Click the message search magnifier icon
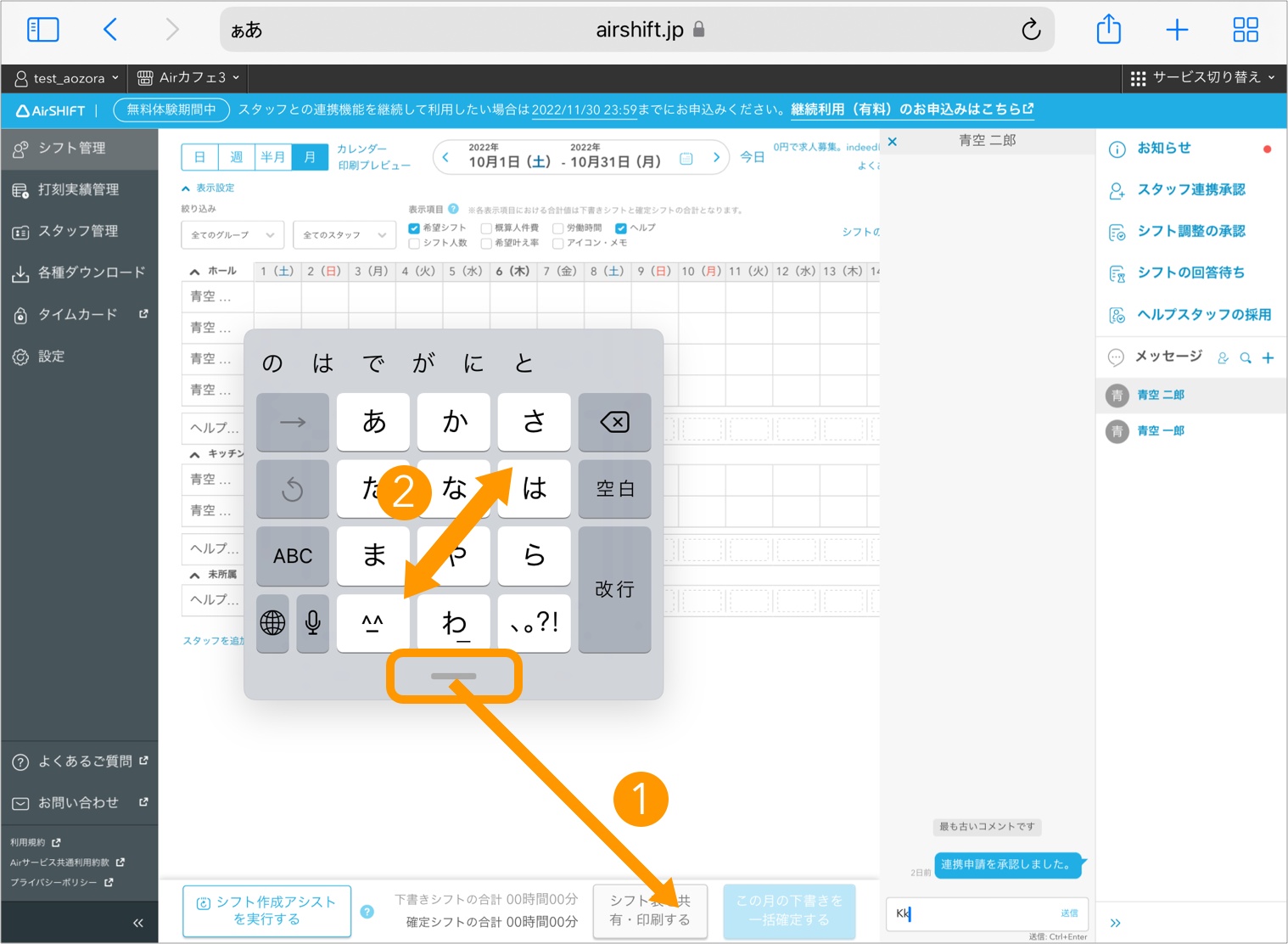The width and height of the screenshot is (1288, 944). coord(1245,358)
